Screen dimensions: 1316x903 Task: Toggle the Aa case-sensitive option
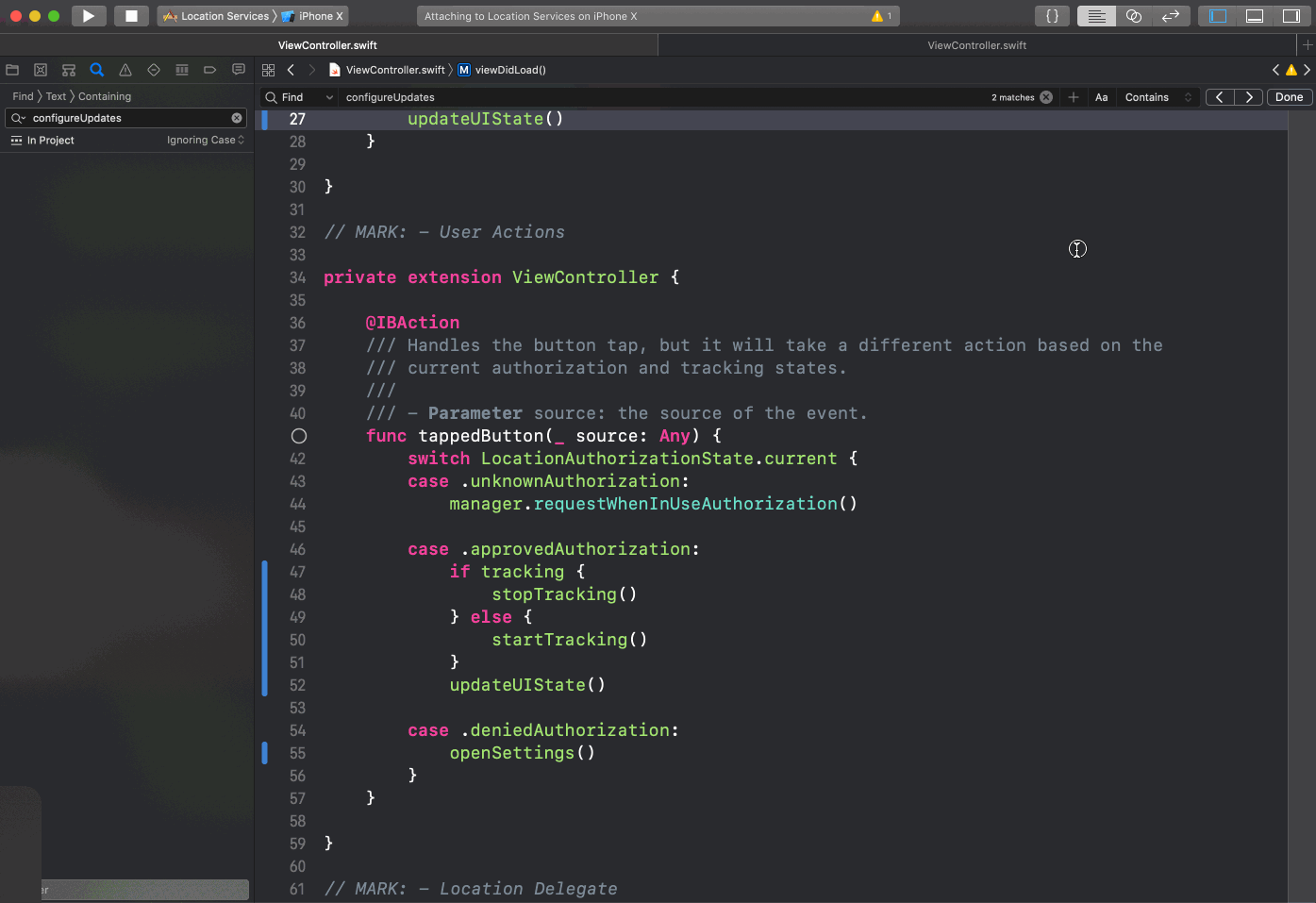[x=1101, y=97]
